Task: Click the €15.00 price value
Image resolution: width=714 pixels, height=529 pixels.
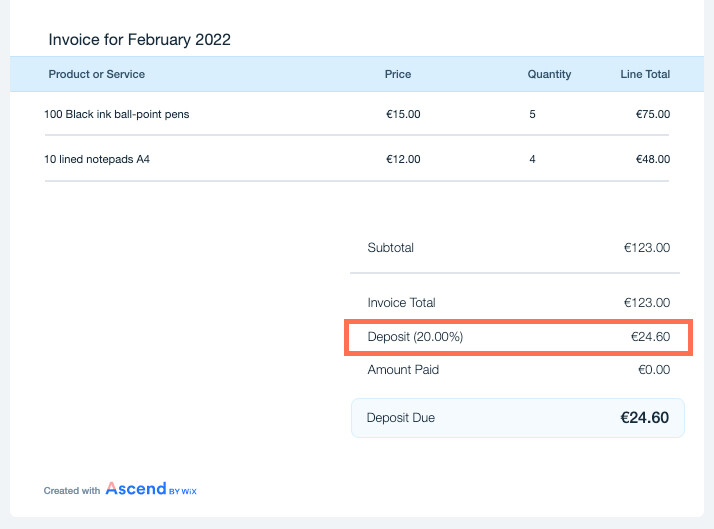Action: tap(403, 114)
